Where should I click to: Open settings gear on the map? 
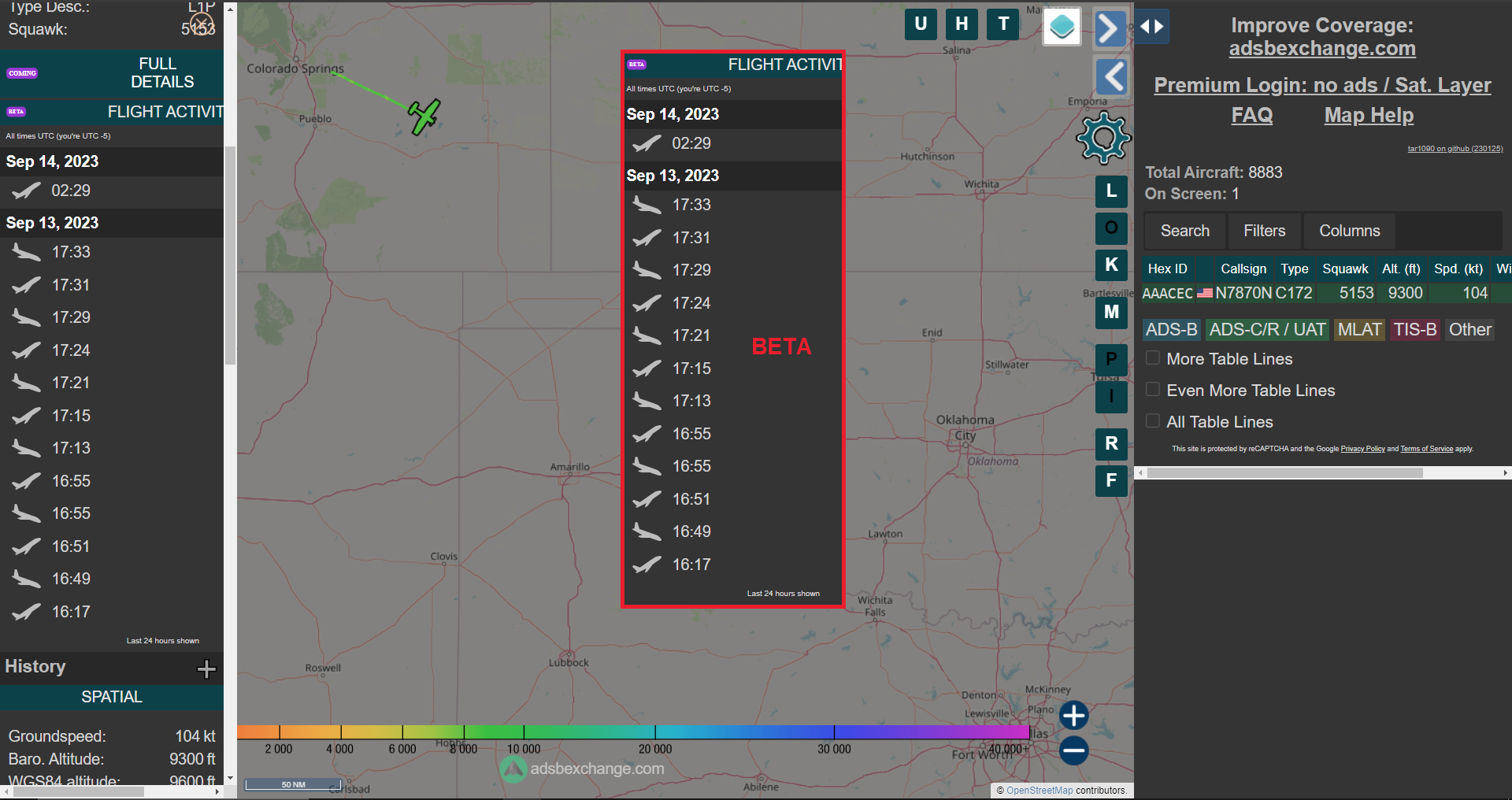[x=1103, y=138]
